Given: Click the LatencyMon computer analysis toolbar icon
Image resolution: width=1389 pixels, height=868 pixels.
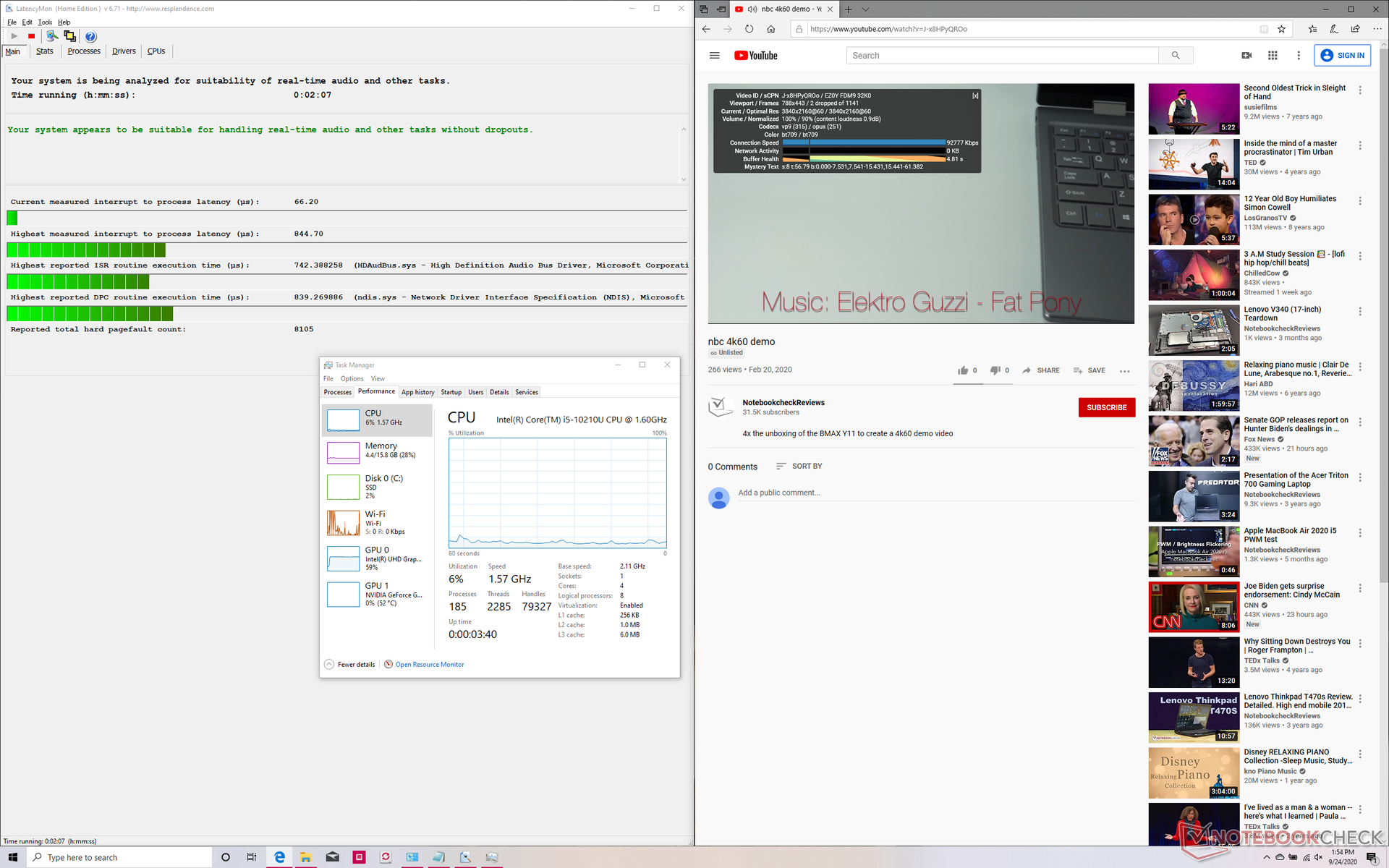Looking at the screenshot, I should point(51,36).
